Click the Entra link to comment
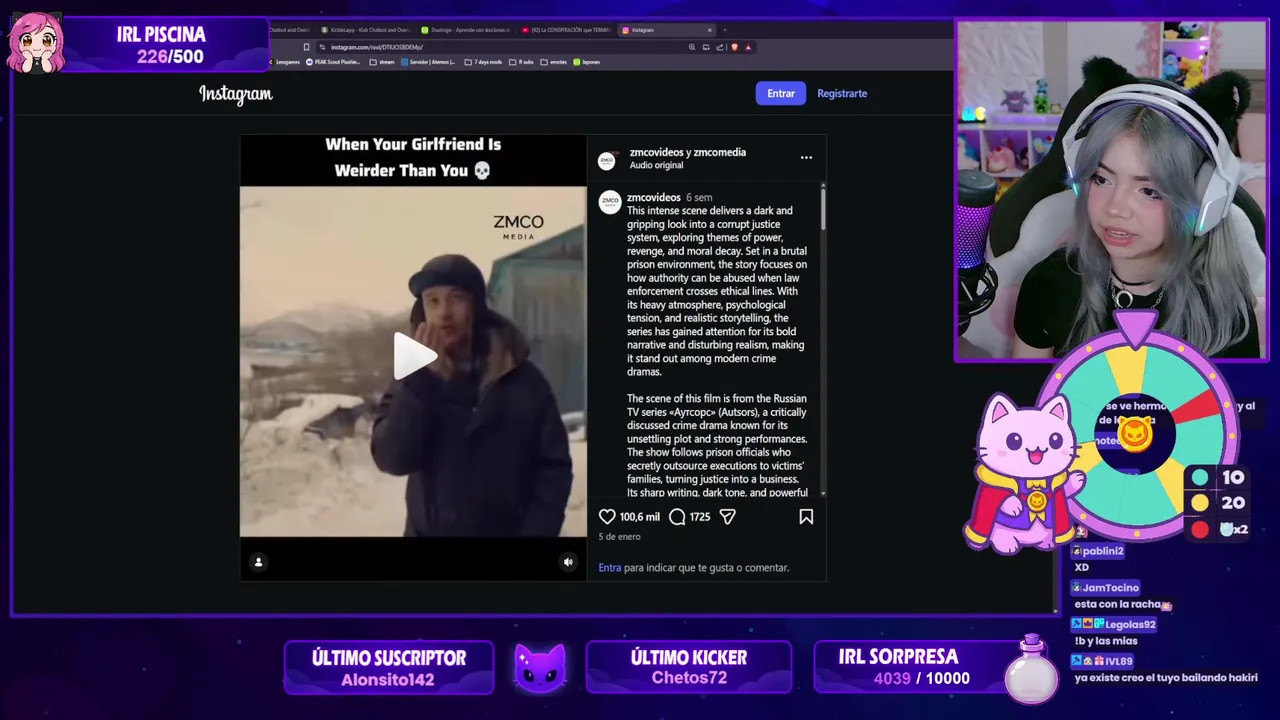 [x=610, y=567]
